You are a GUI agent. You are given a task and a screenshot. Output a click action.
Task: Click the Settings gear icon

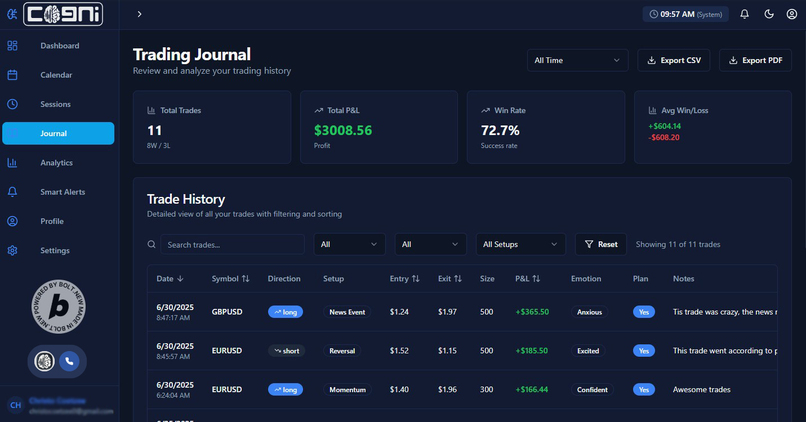[12, 251]
